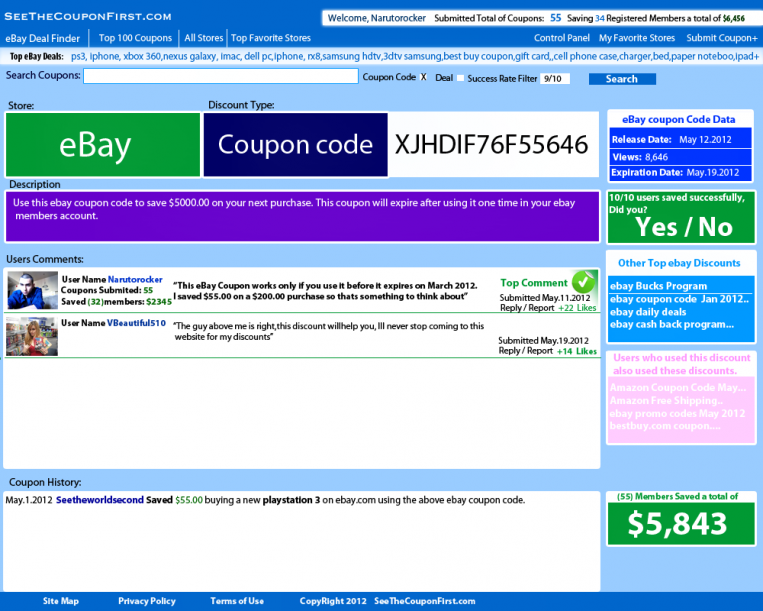The width and height of the screenshot is (763, 611).
Task: Click the nexus galaxy deal link
Action: click(189, 56)
